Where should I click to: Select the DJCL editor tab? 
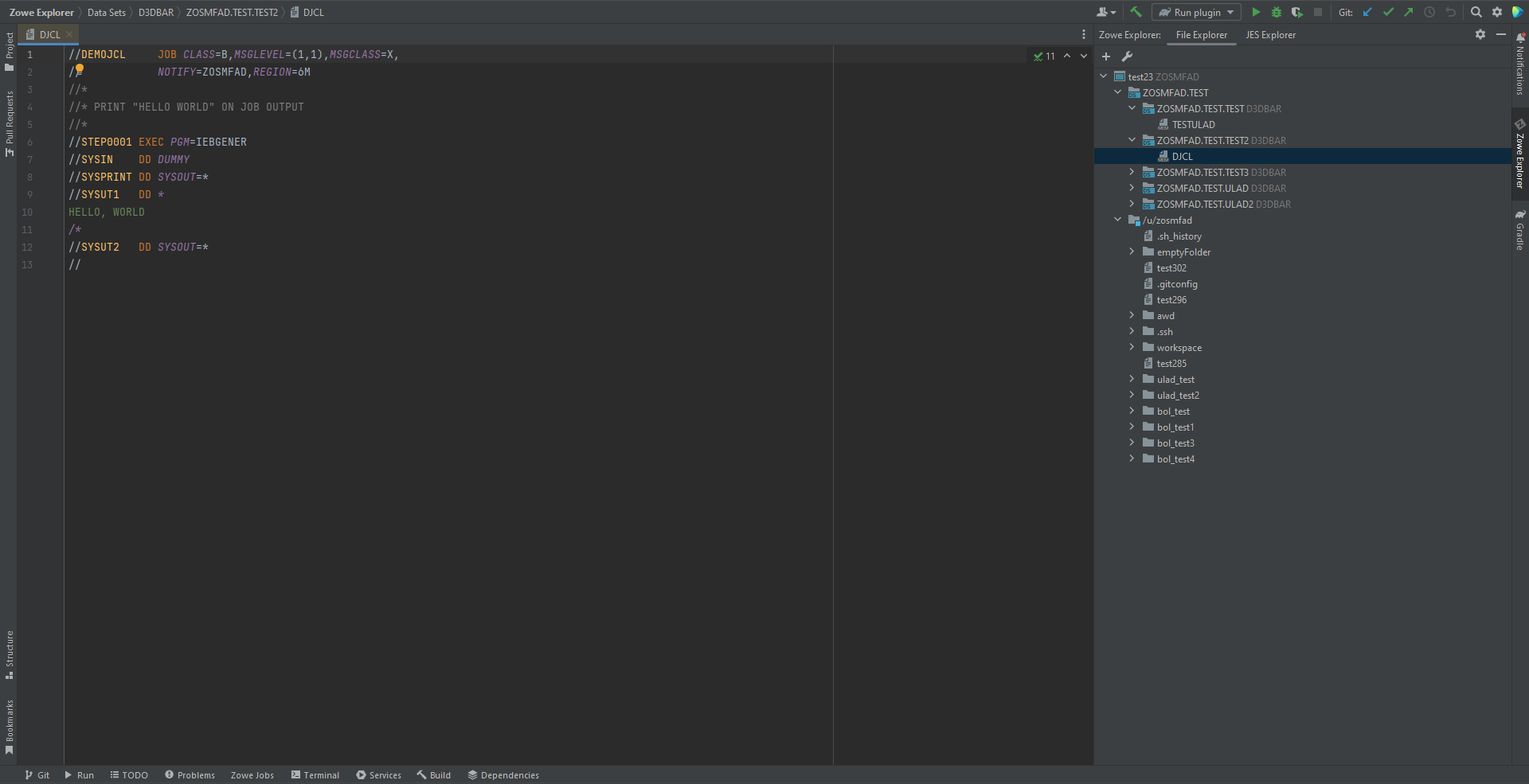[x=49, y=34]
